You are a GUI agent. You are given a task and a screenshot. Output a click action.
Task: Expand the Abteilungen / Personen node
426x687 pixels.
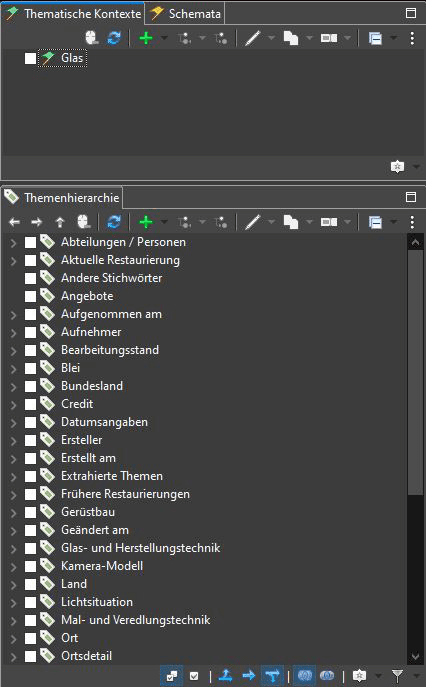13,242
